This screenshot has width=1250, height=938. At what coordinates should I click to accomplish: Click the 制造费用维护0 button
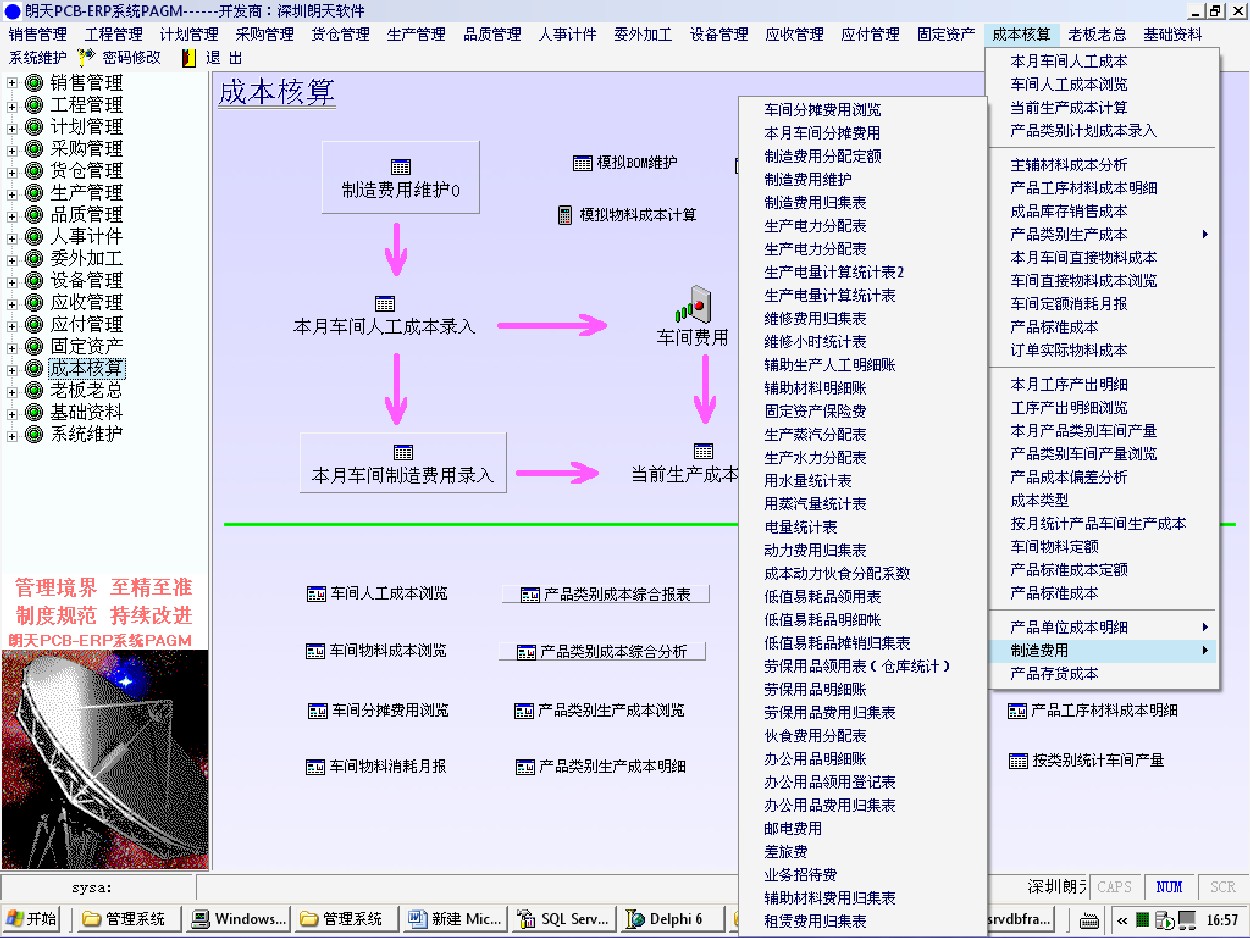(x=401, y=178)
